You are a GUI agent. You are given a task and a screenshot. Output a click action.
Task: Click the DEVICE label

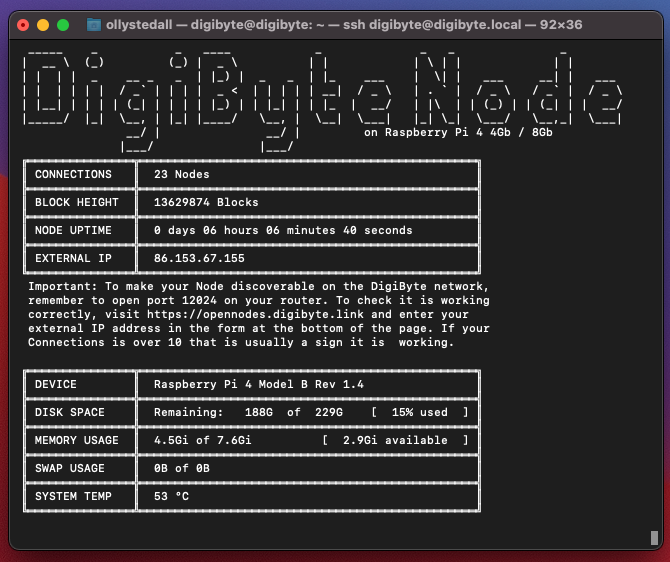(56, 384)
